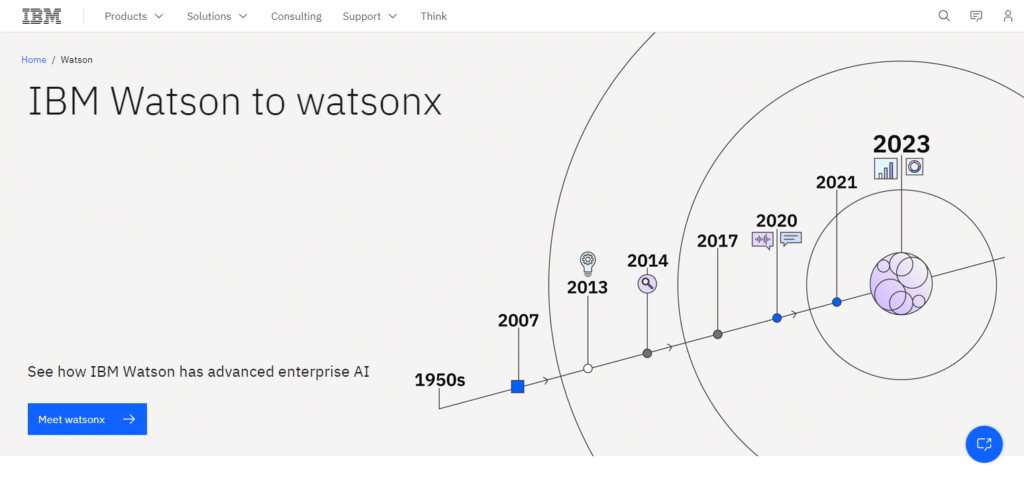The height and width of the screenshot is (484, 1024).
Task: Open the chat icon in header
Action: (x=976, y=16)
